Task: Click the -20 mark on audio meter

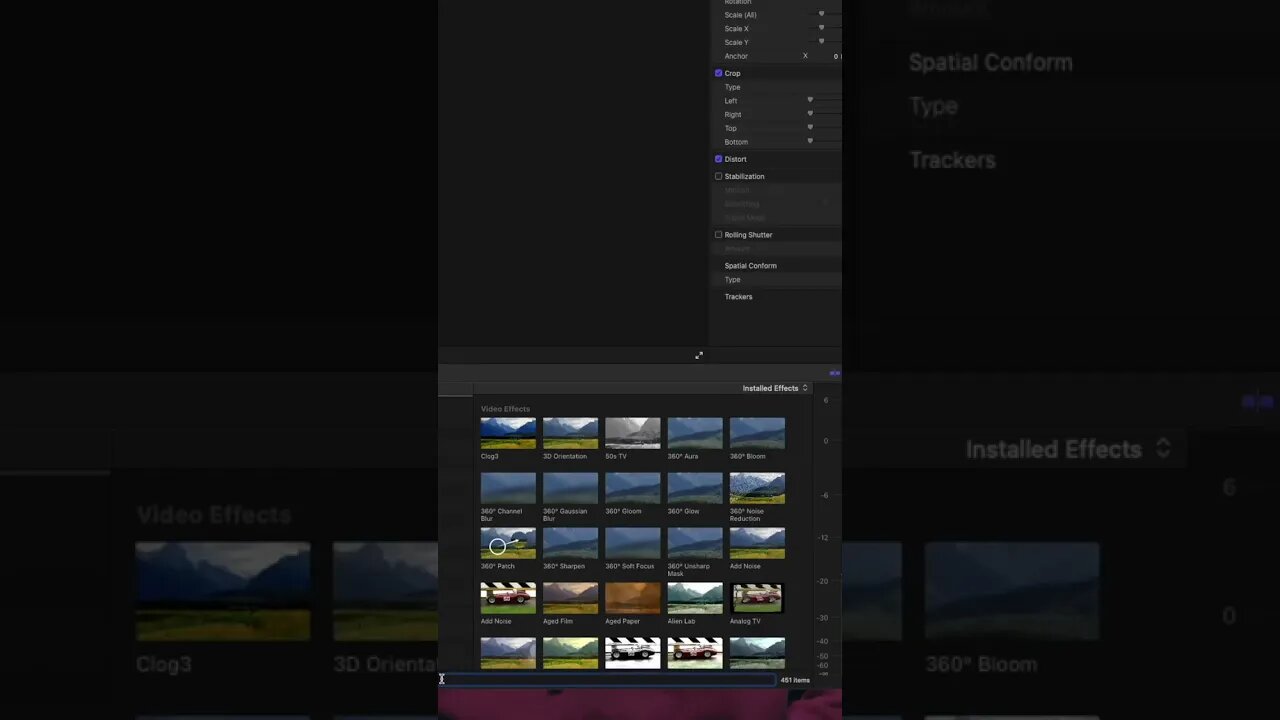Action: pyautogui.click(x=824, y=581)
